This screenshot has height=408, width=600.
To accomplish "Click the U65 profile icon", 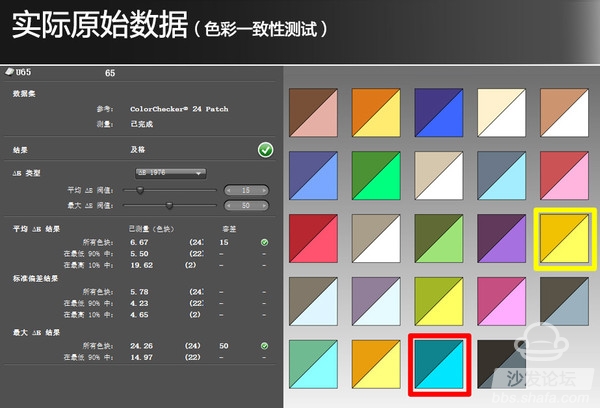I will 10,72.
